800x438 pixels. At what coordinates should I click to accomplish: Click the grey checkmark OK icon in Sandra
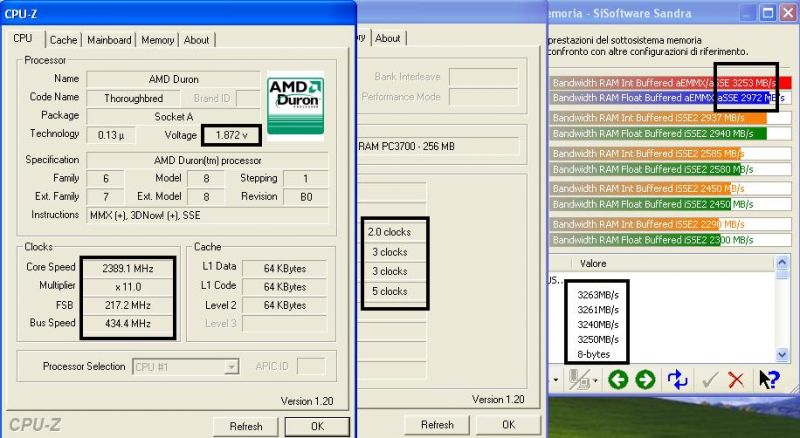tap(709, 379)
